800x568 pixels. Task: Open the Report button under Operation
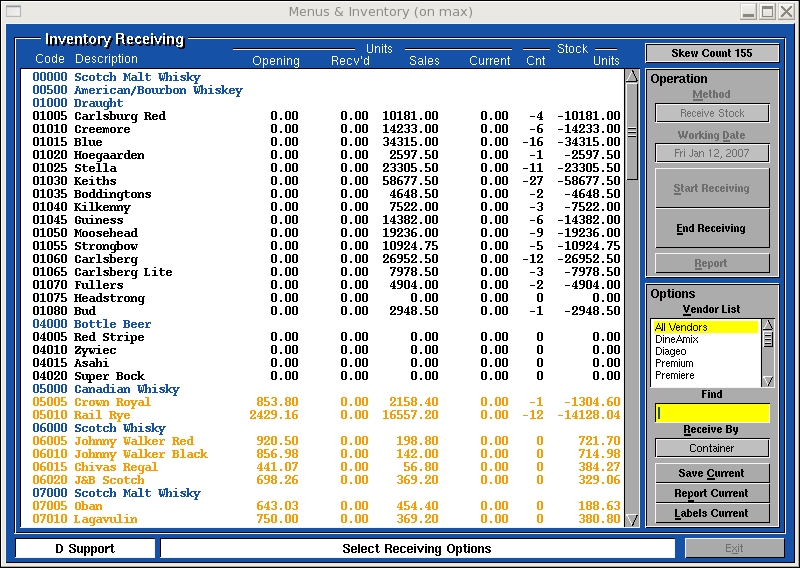(x=712, y=263)
